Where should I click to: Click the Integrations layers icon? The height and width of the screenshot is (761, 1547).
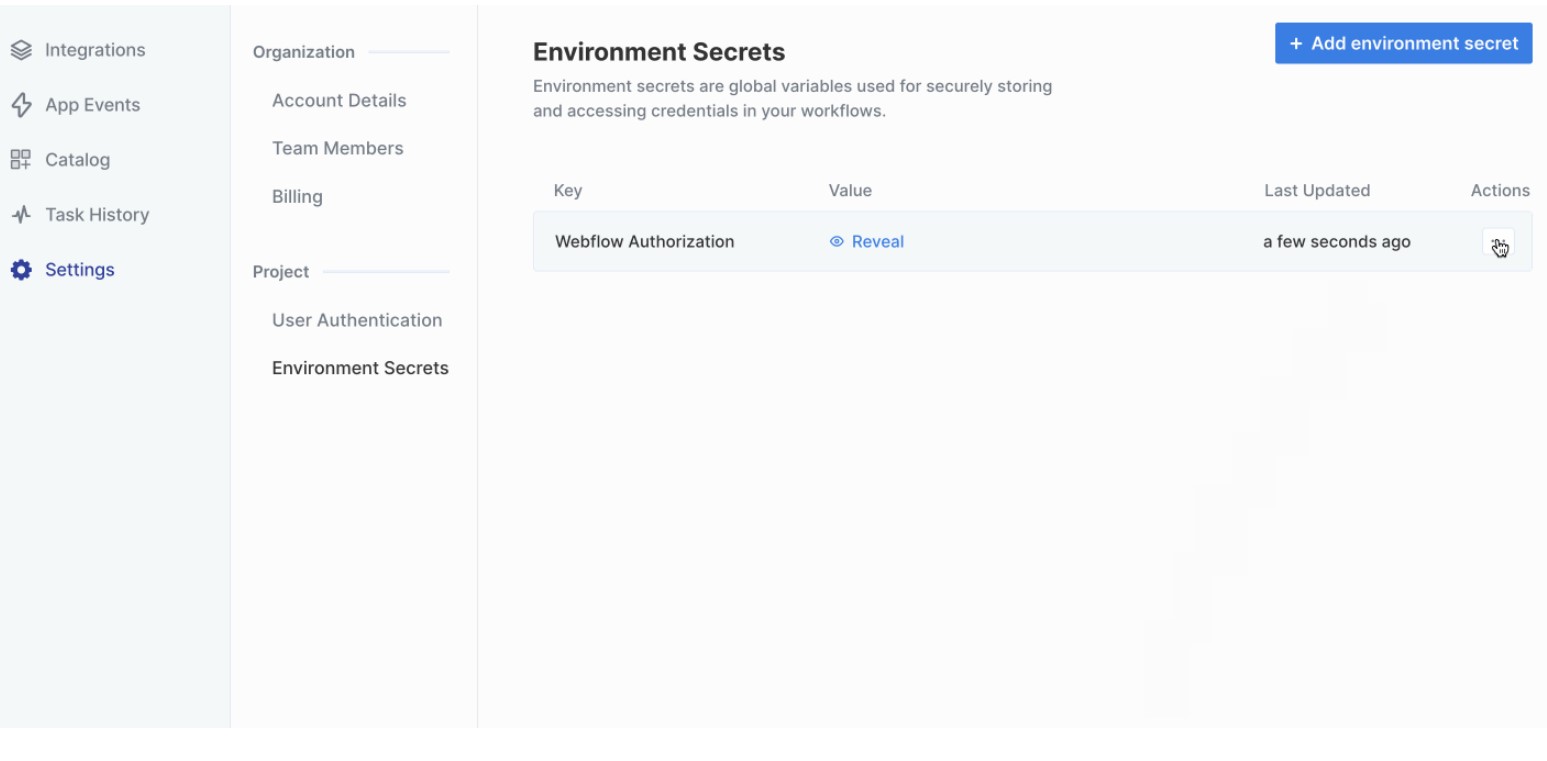tap(21, 50)
